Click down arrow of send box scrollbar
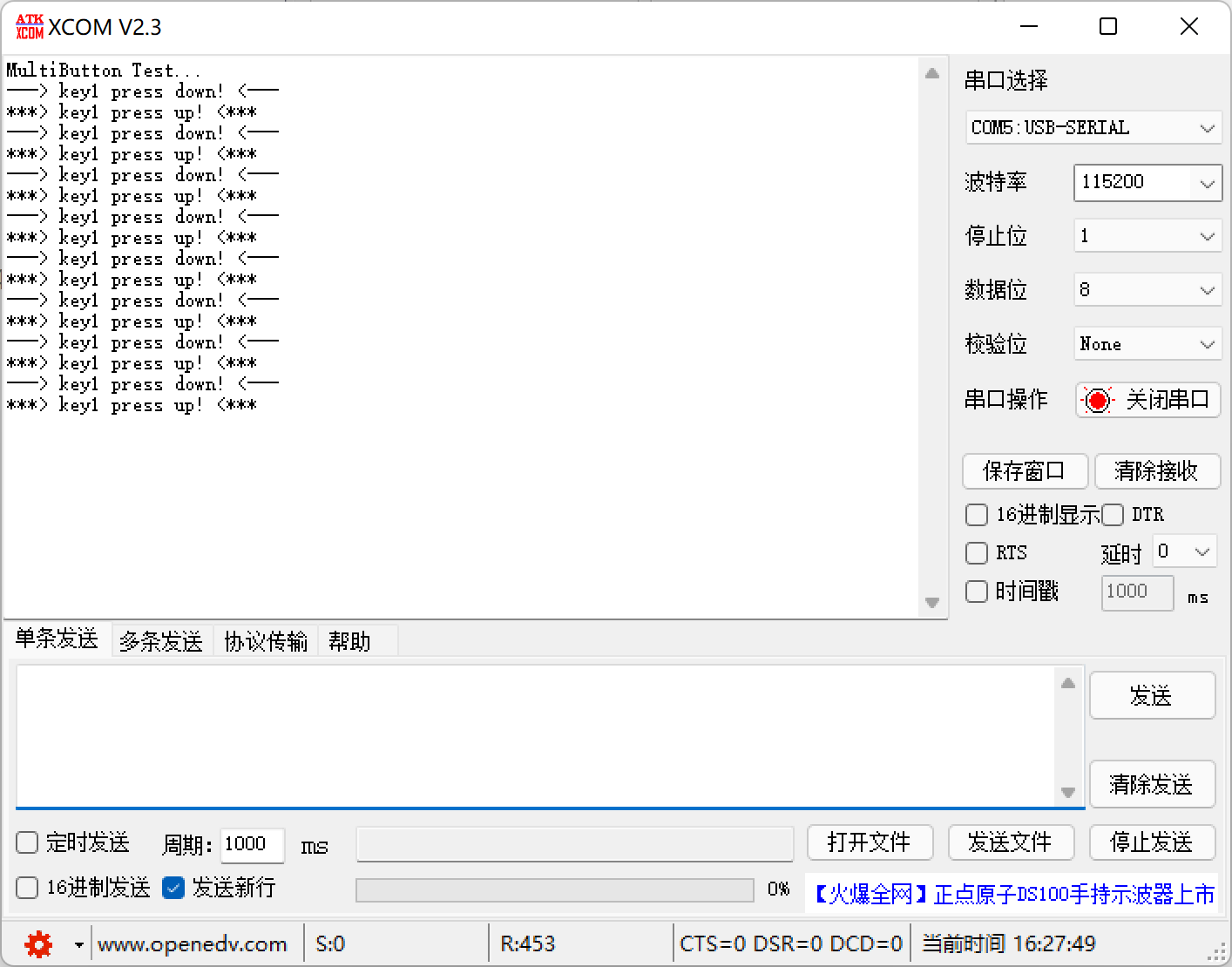1232x967 pixels. pyautogui.click(x=1068, y=792)
